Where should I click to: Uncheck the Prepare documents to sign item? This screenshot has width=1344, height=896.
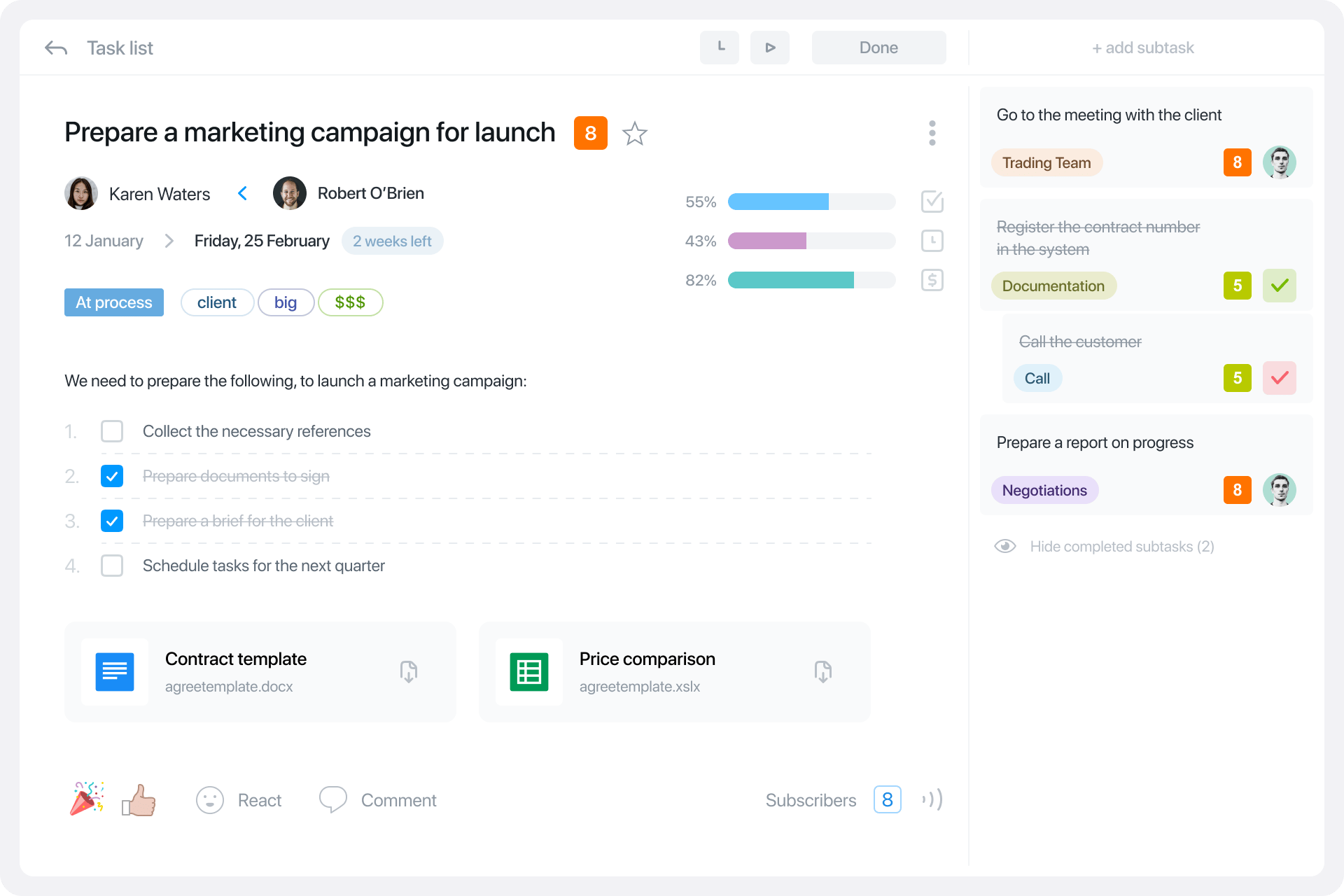(x=111, y=476)
